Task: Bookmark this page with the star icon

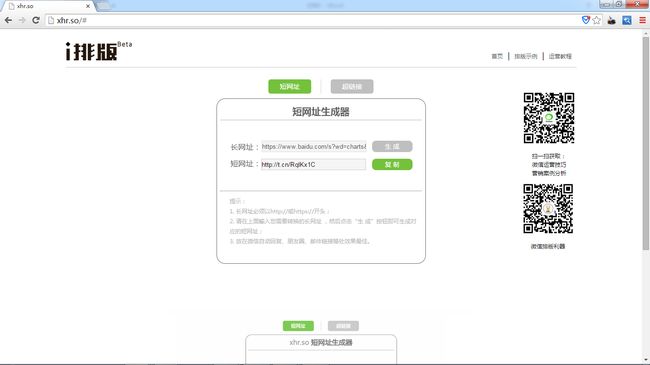Action: (597, 20)
